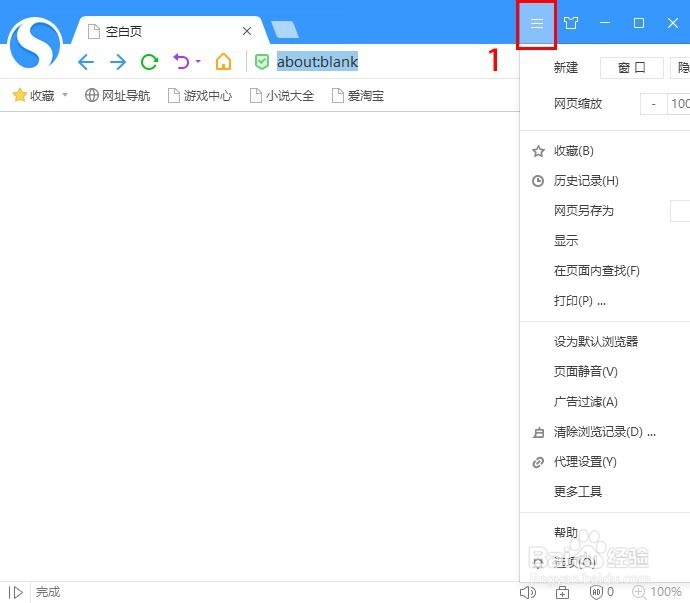690x603 pixels.
Task: Reload page with green refresh icon
Action: click(149, 62)
